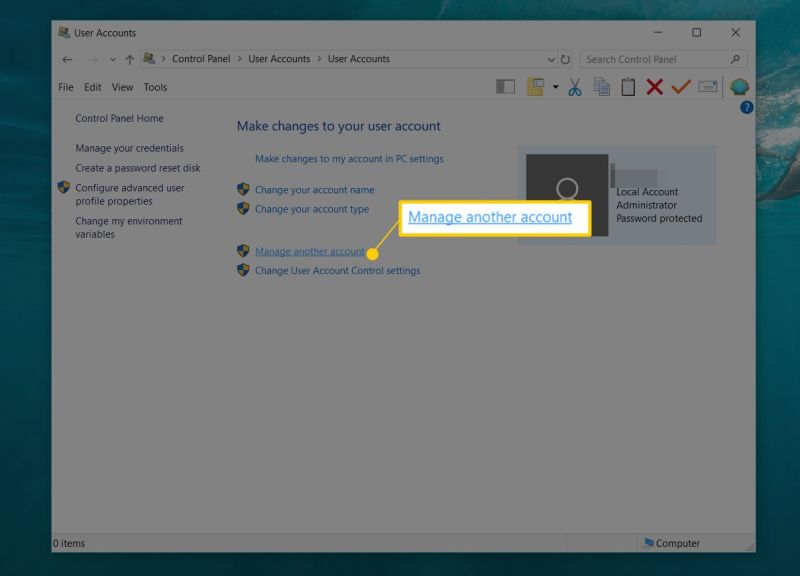Click the Forward arrow in navigation bar
The image size is (800, 576).
(92, 60)
